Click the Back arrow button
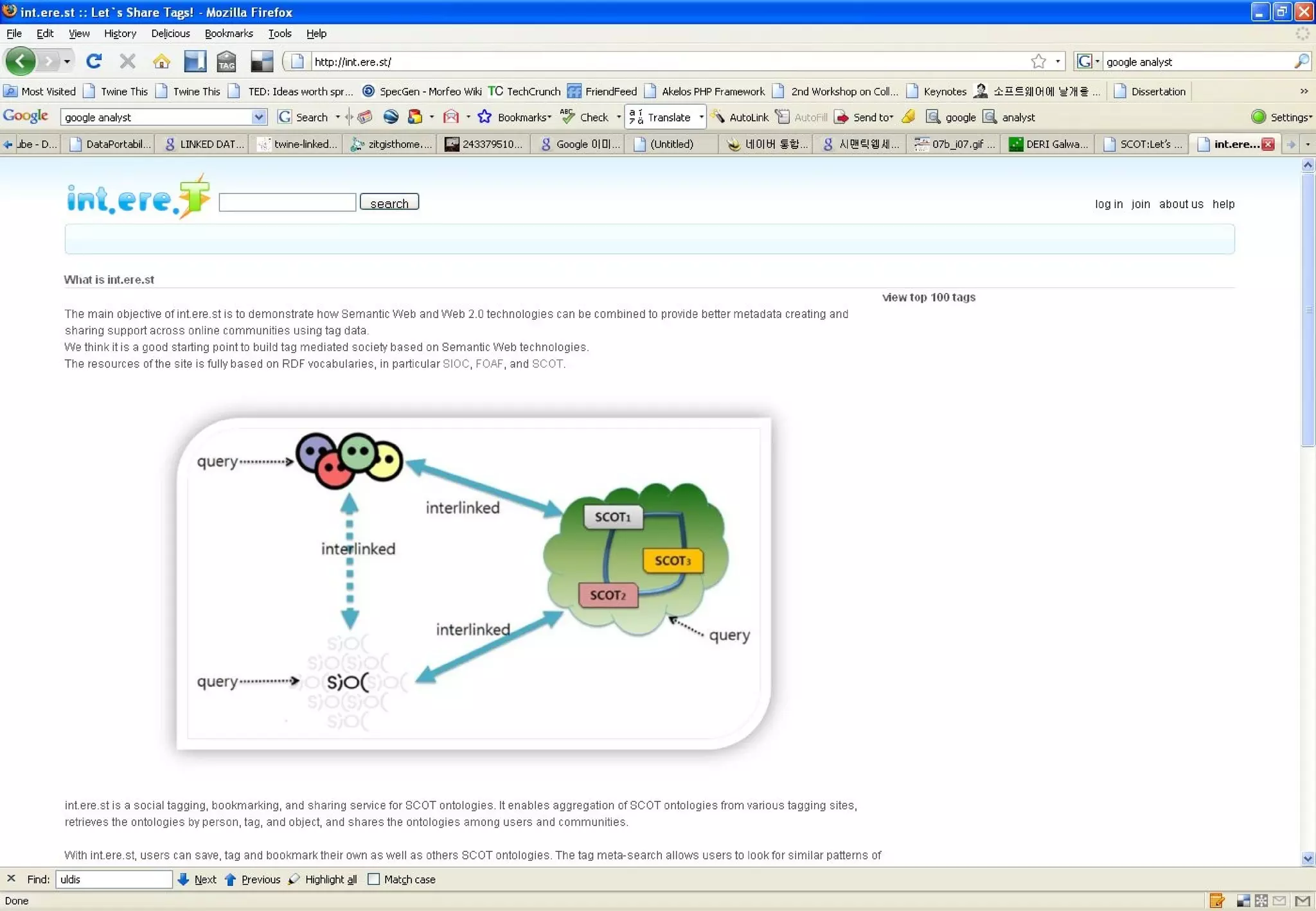This screenshot has height=911, width=1316. pos(20,61)
